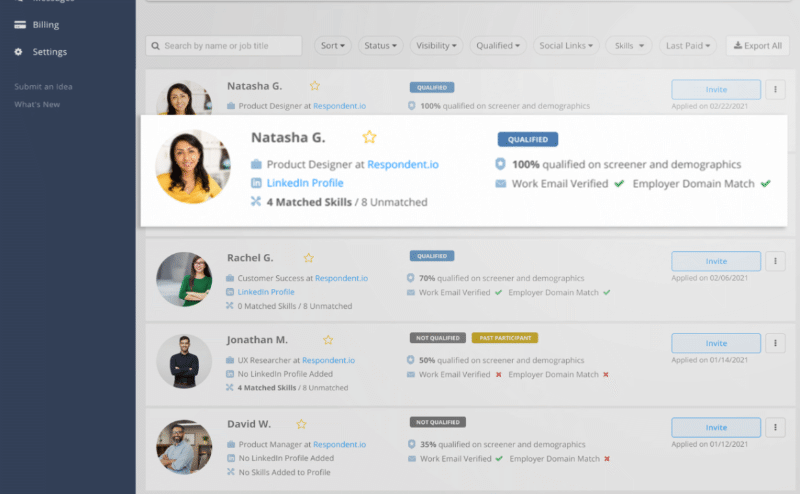Toggle favorite star for Rachel G.
Viewport: 800px width, 494px height.
click(309, 258)
